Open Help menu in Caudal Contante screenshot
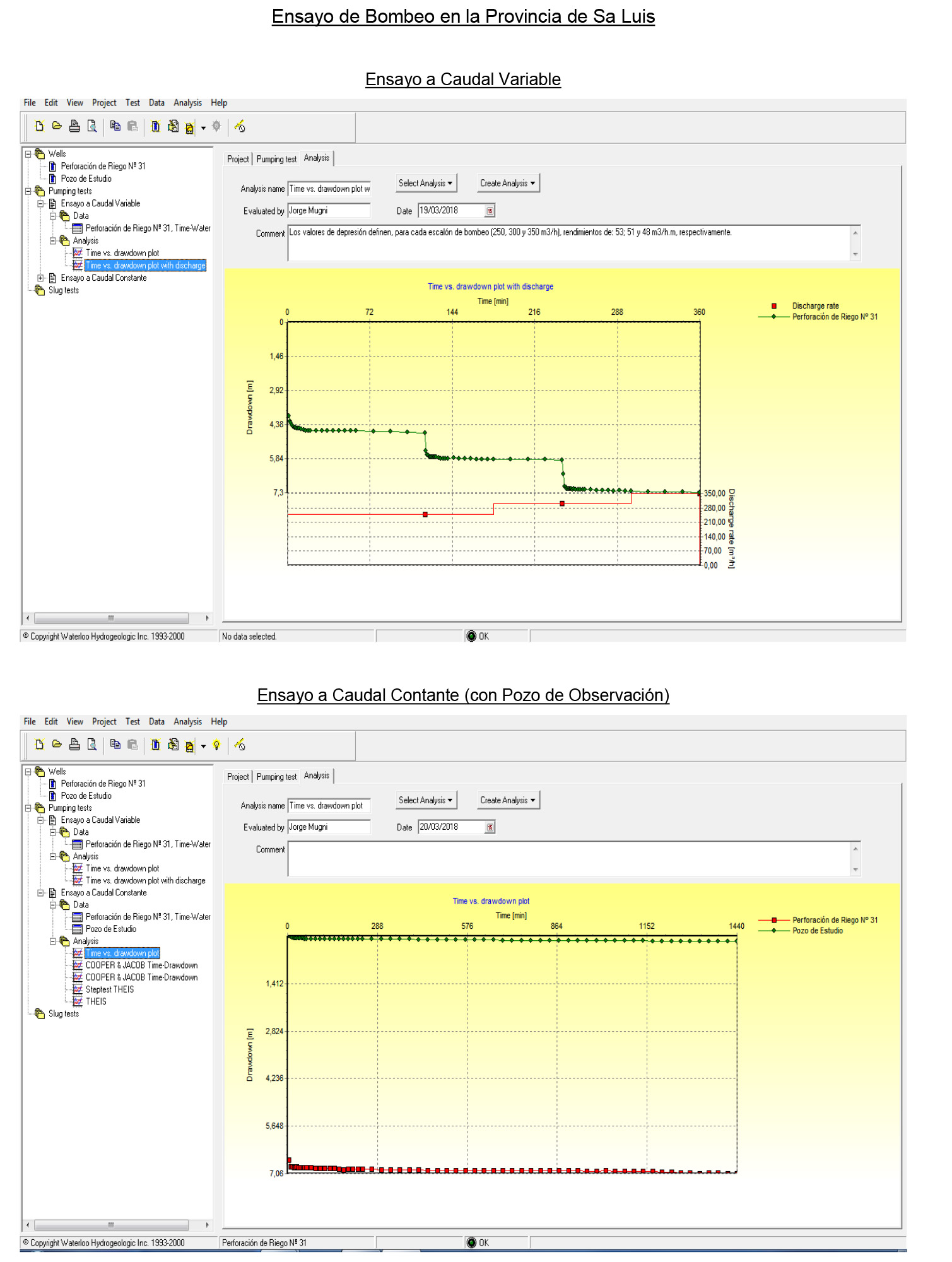Viewport: 952px width, 1262px height. click(x=219, y=721)
